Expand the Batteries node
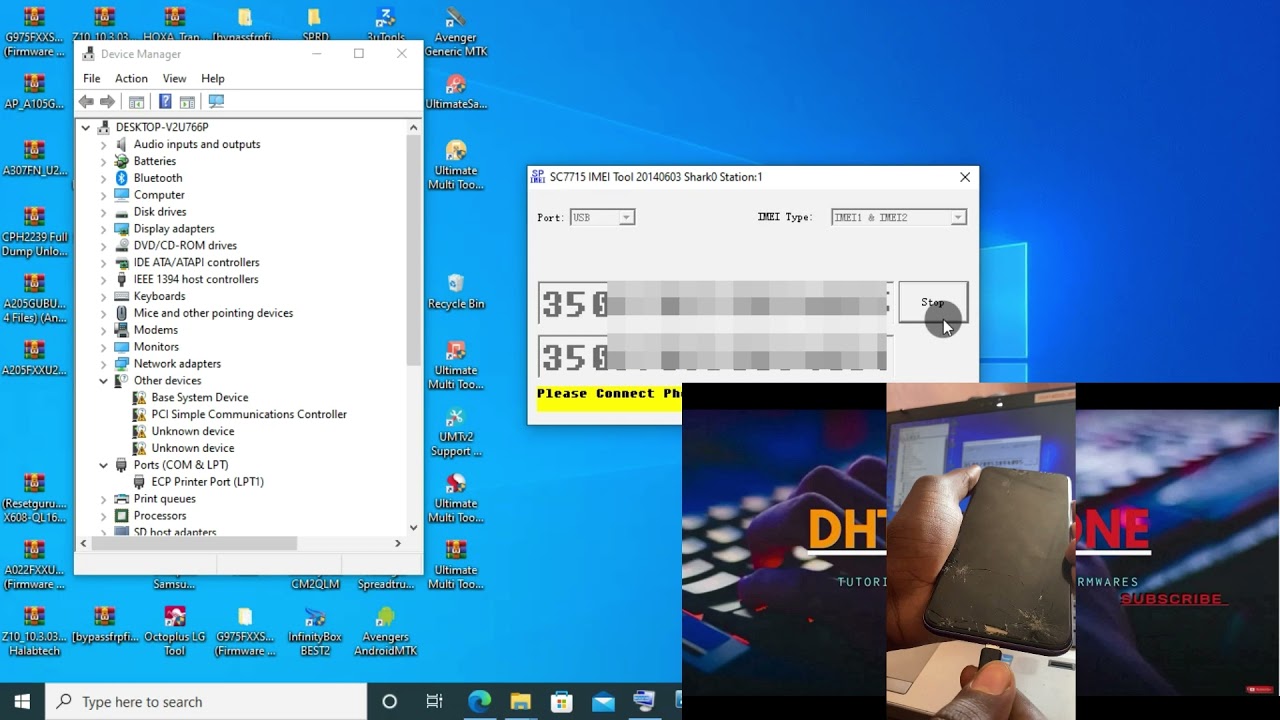This screenshot has height=720, width=1280. [x=103, y=161]
